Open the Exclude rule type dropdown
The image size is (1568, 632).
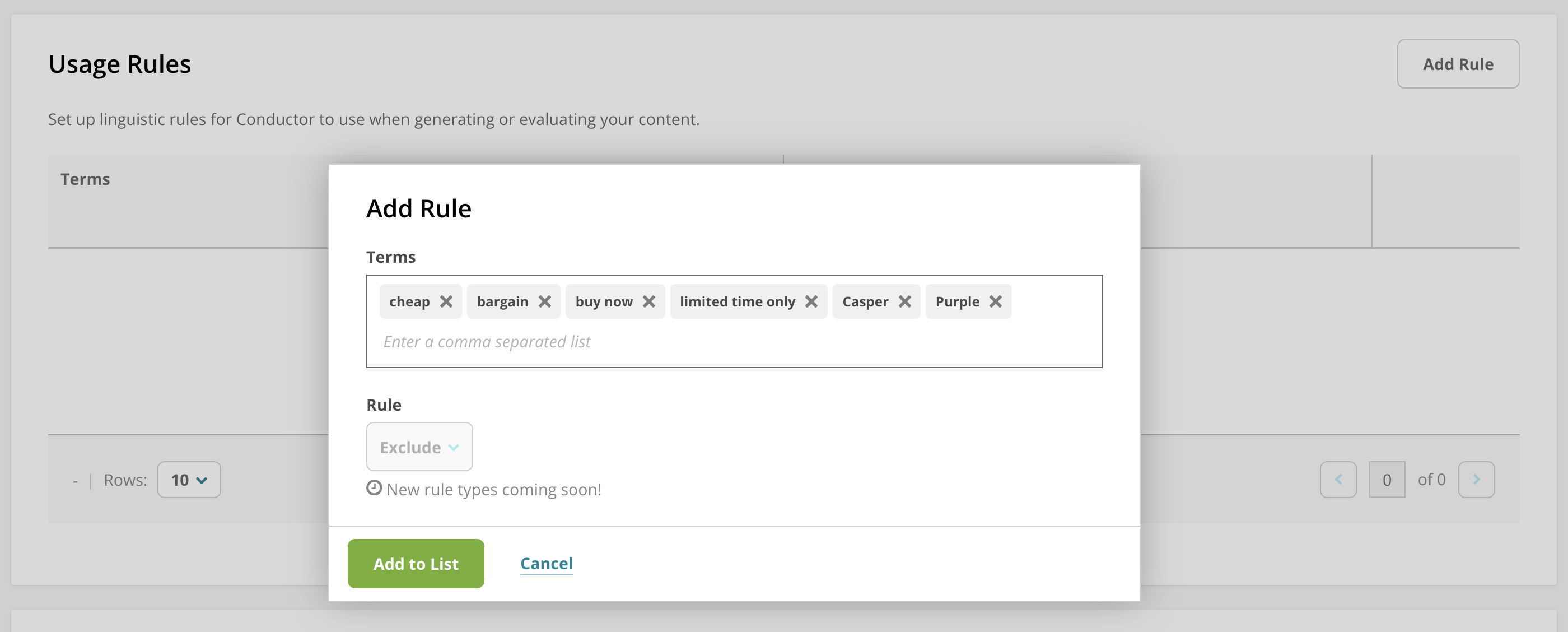pos(419,447)
